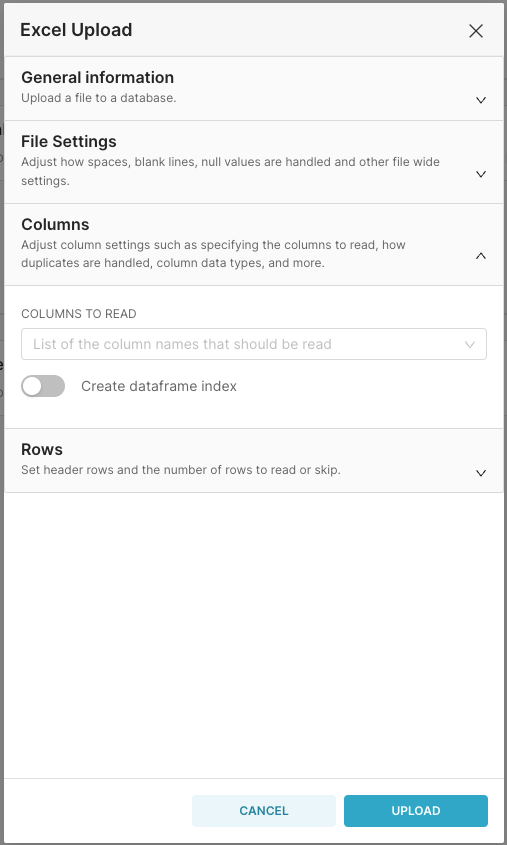This screenshot has height=845, width=507.
Task: Click 'Upload a file to a database.' description
Action: pos(99,98)
